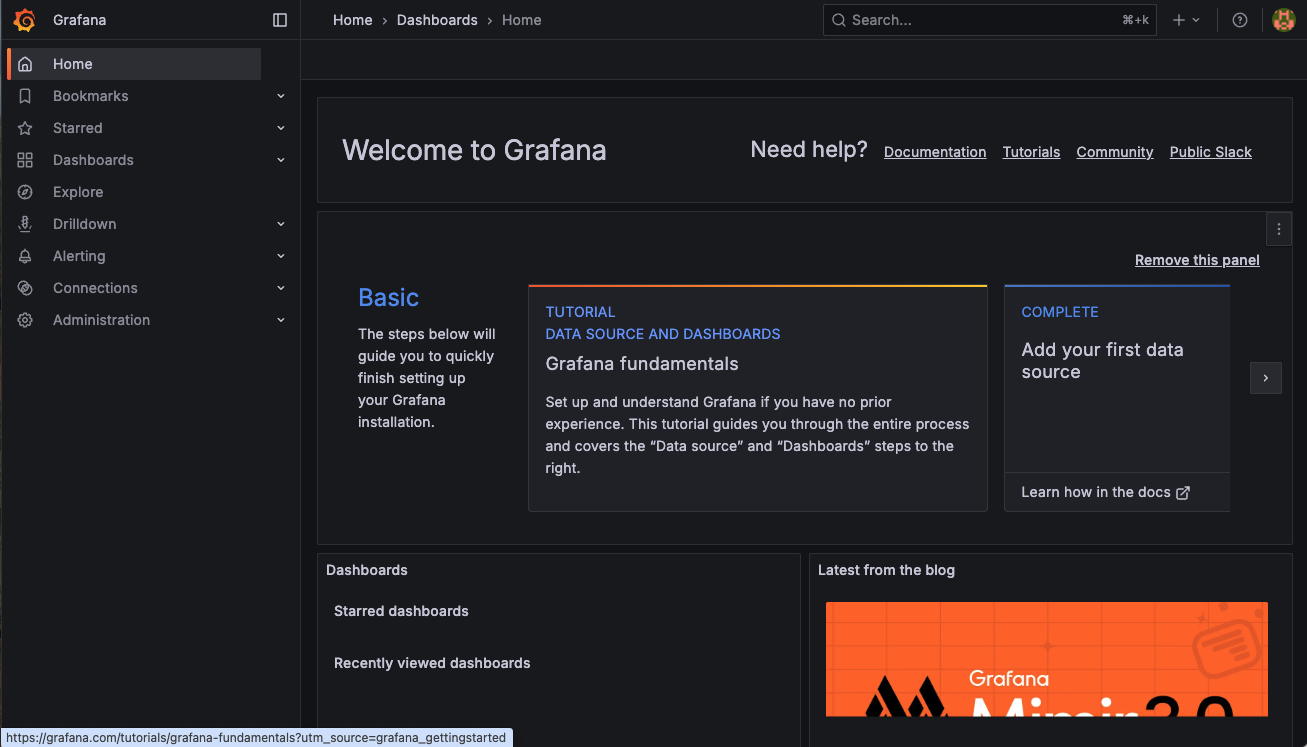Open Explore from the sidebar

coord(78,191)
